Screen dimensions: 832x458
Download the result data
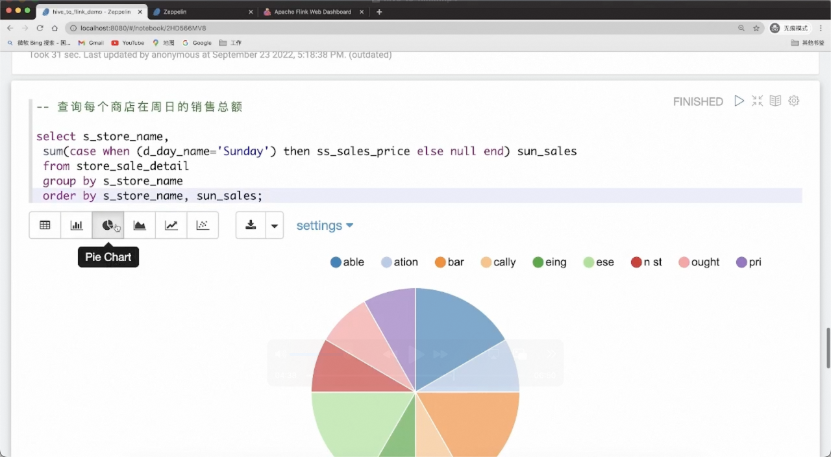(250, 225)
